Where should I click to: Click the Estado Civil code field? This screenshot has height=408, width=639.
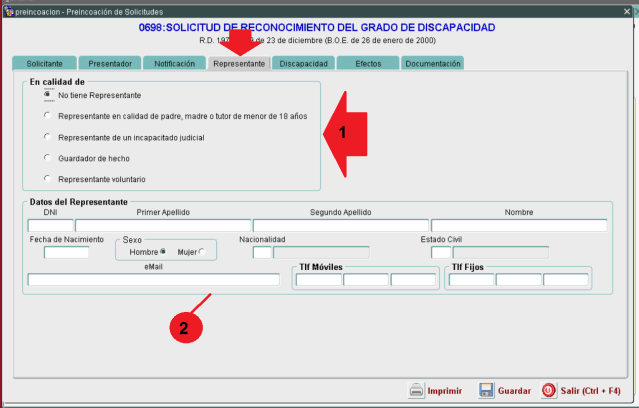click(441, 252)
